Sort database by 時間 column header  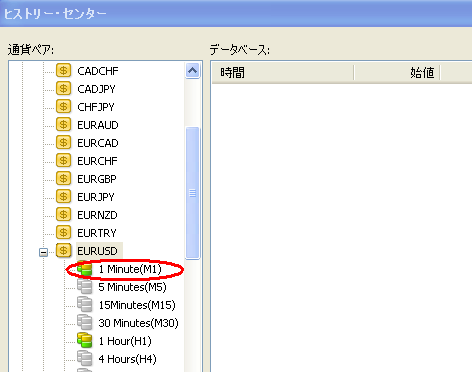283,72
